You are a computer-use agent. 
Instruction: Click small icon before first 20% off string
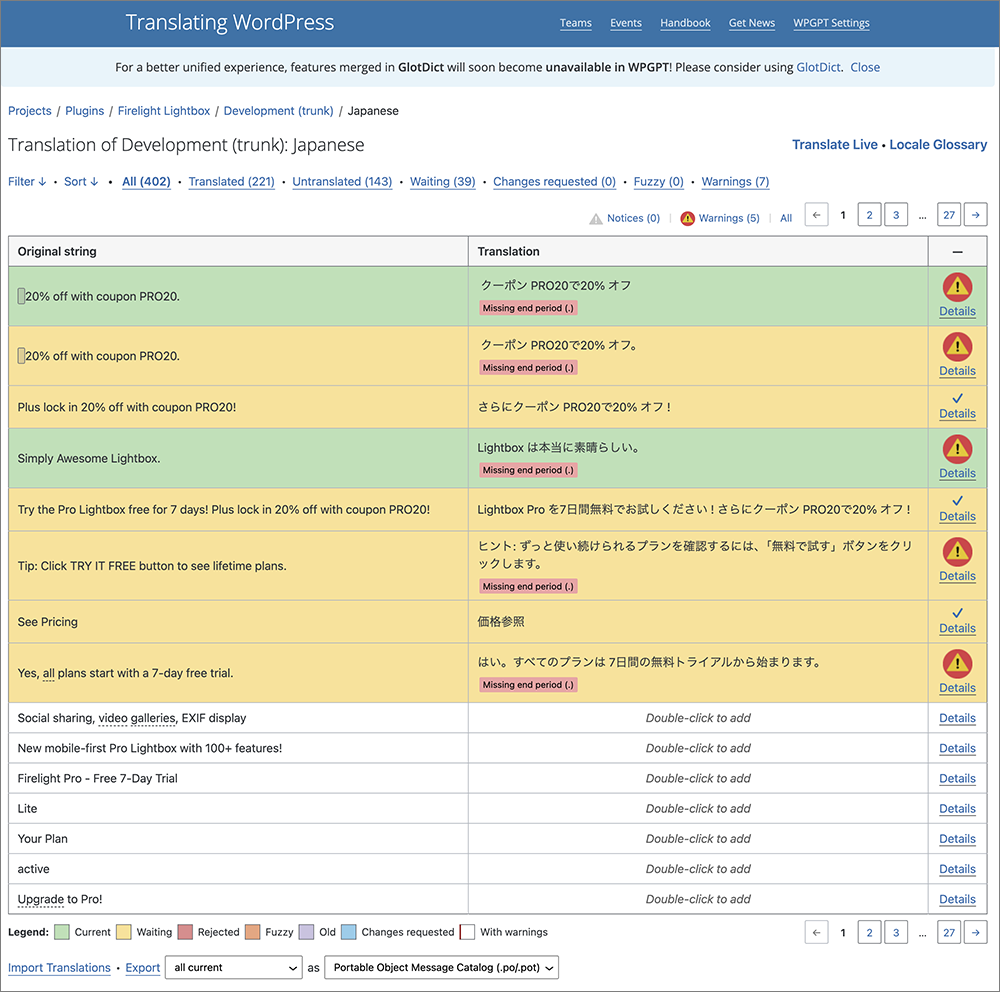pyautogui.click(x=21, y=296)
